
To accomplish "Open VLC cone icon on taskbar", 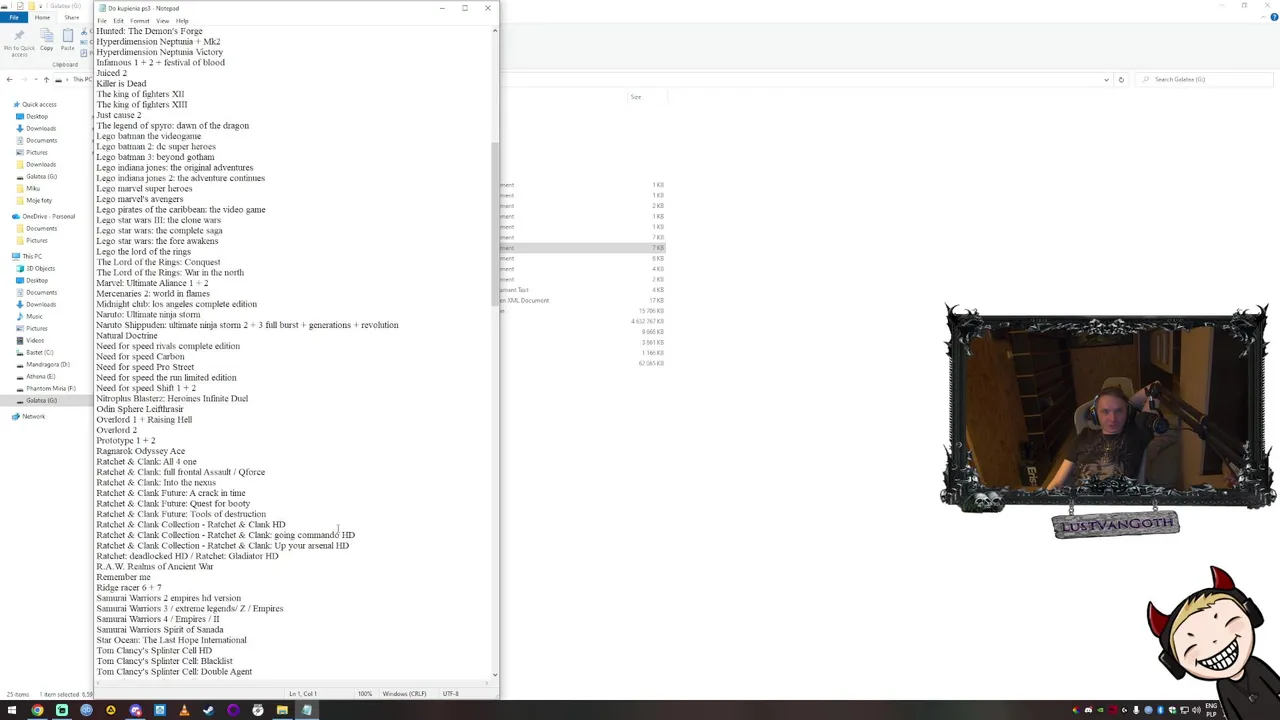I will click(184, 711).
